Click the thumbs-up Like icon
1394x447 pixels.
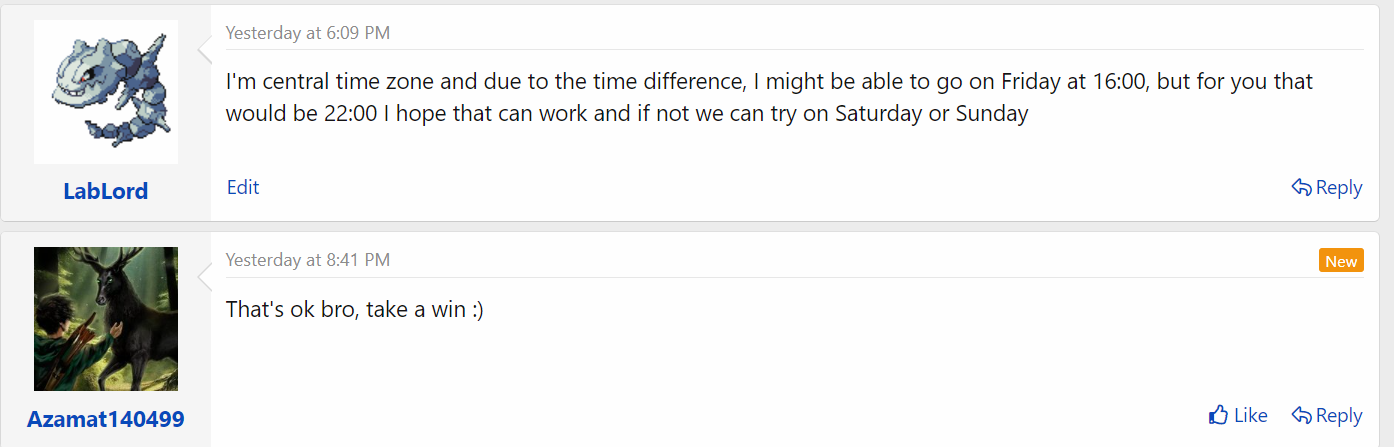pos(1218,415)
